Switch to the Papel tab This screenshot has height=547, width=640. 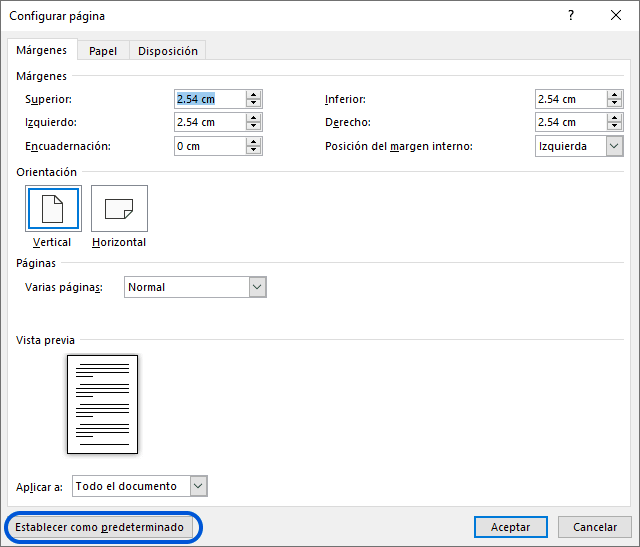(x=103, y=51)
